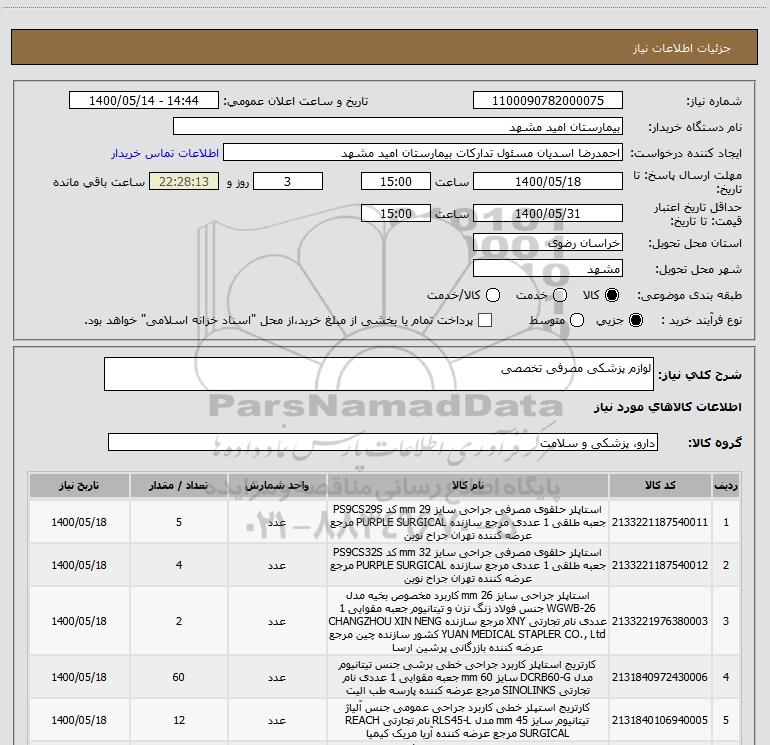The height and width of the screenshot is (745, 770).
Task: Click the DCRB60-G cartridge item description
Action: [468, 677]
